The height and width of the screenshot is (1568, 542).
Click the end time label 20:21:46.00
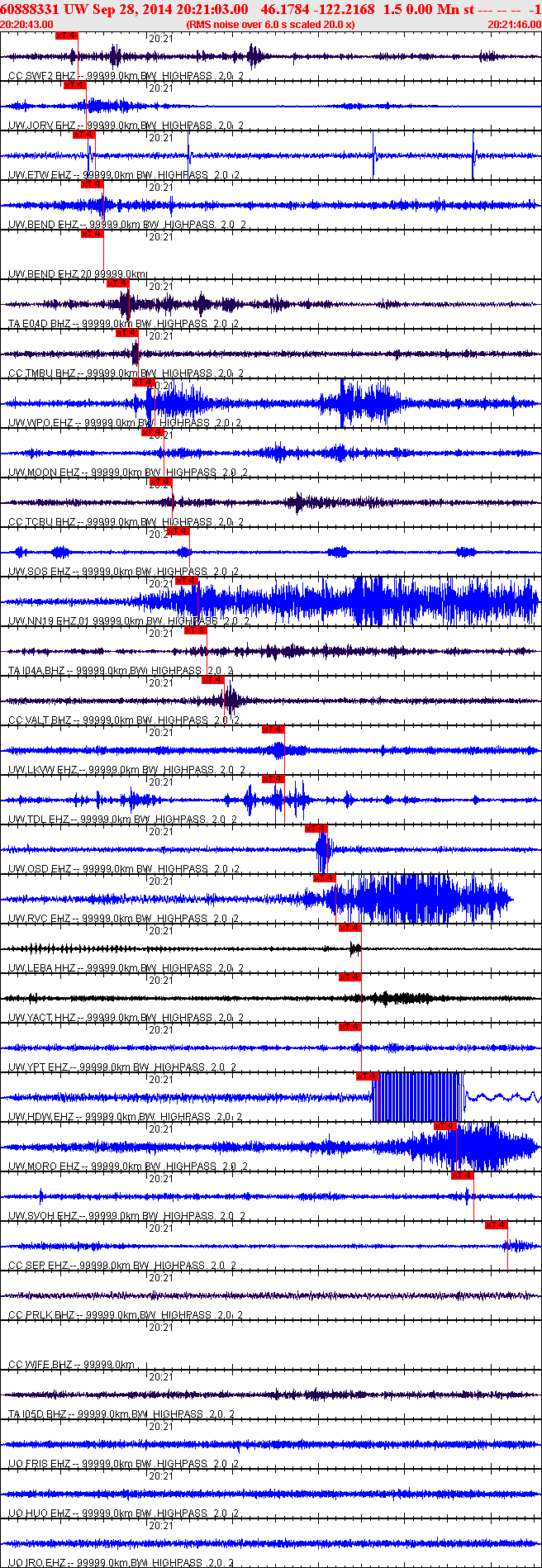pos(515,25)
